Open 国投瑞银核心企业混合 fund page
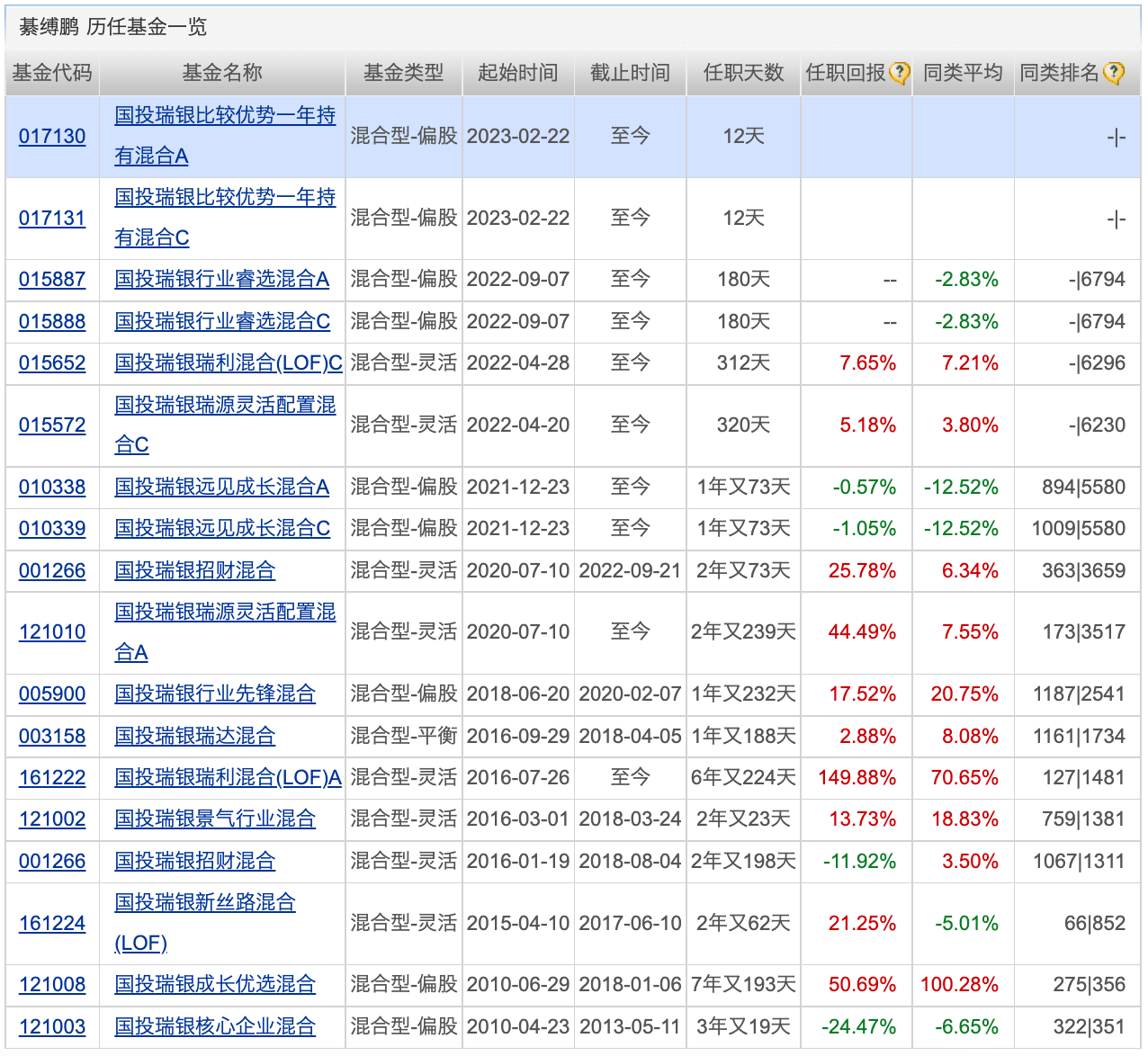The height and width of the screenshot is (1056, 1148). tap(215, 1027)
